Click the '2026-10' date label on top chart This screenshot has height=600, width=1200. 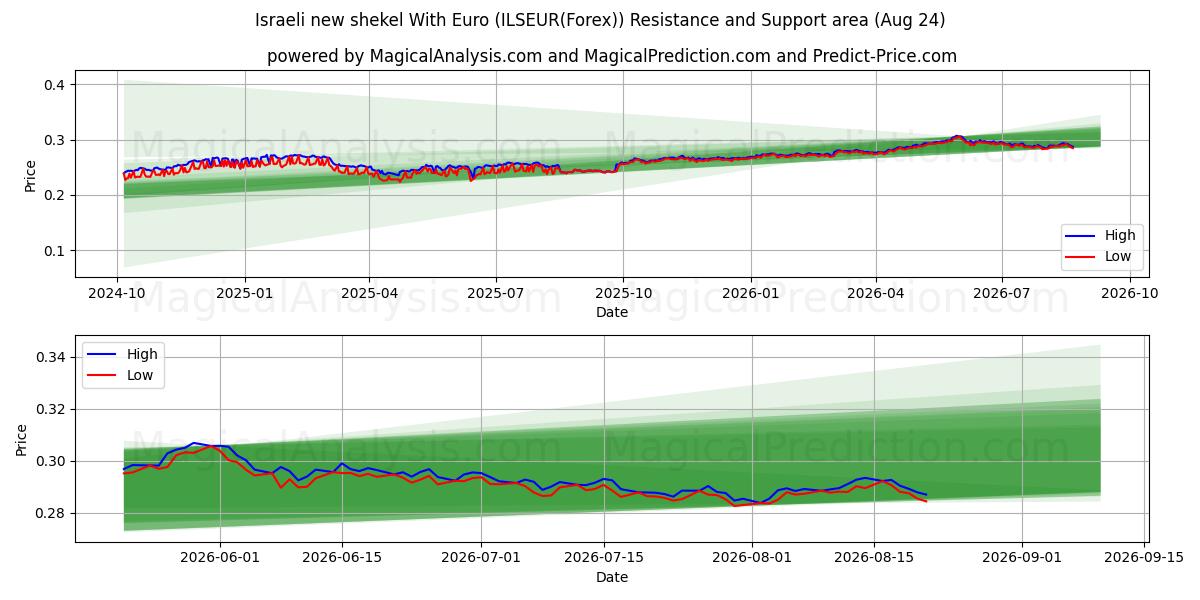point(1128,294)
